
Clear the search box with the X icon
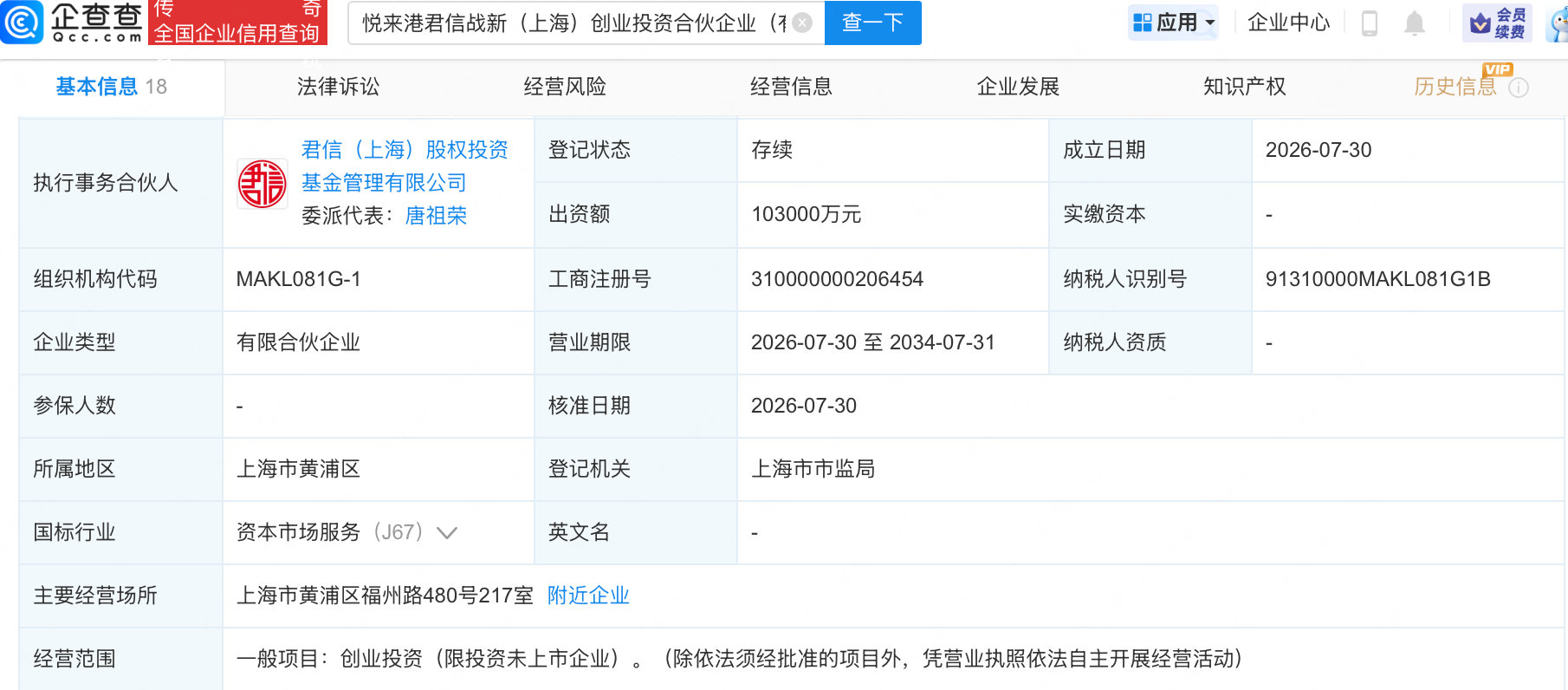pyautogui.click(x=803, y=23)
